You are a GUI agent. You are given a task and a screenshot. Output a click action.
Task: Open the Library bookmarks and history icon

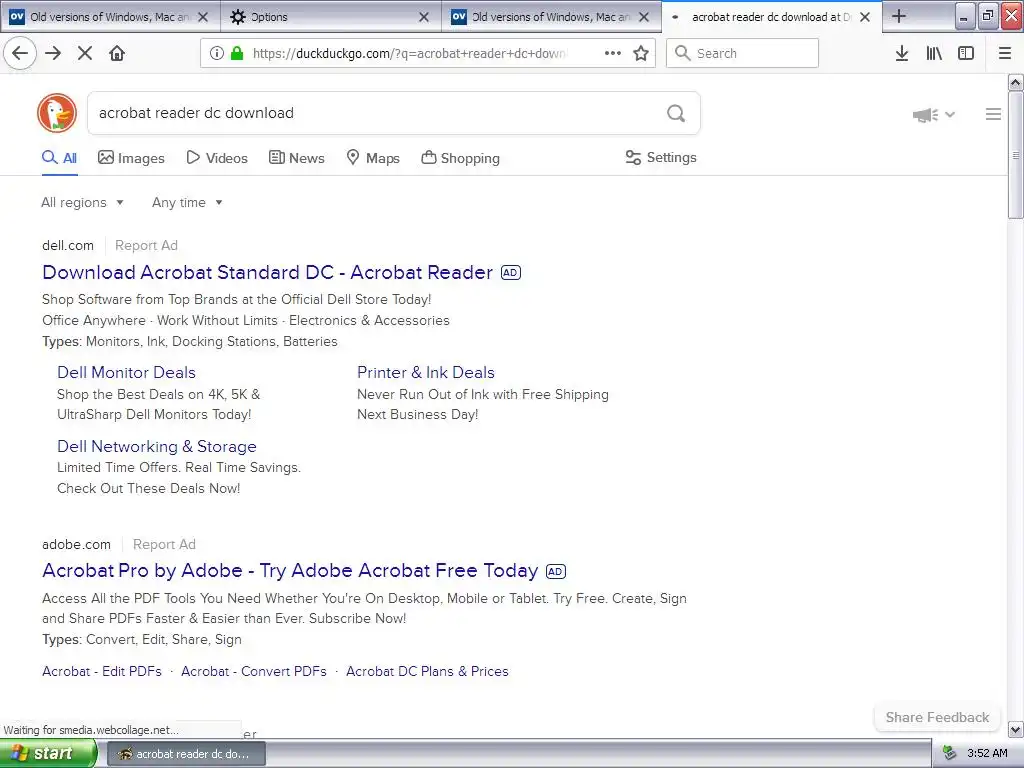934,53
